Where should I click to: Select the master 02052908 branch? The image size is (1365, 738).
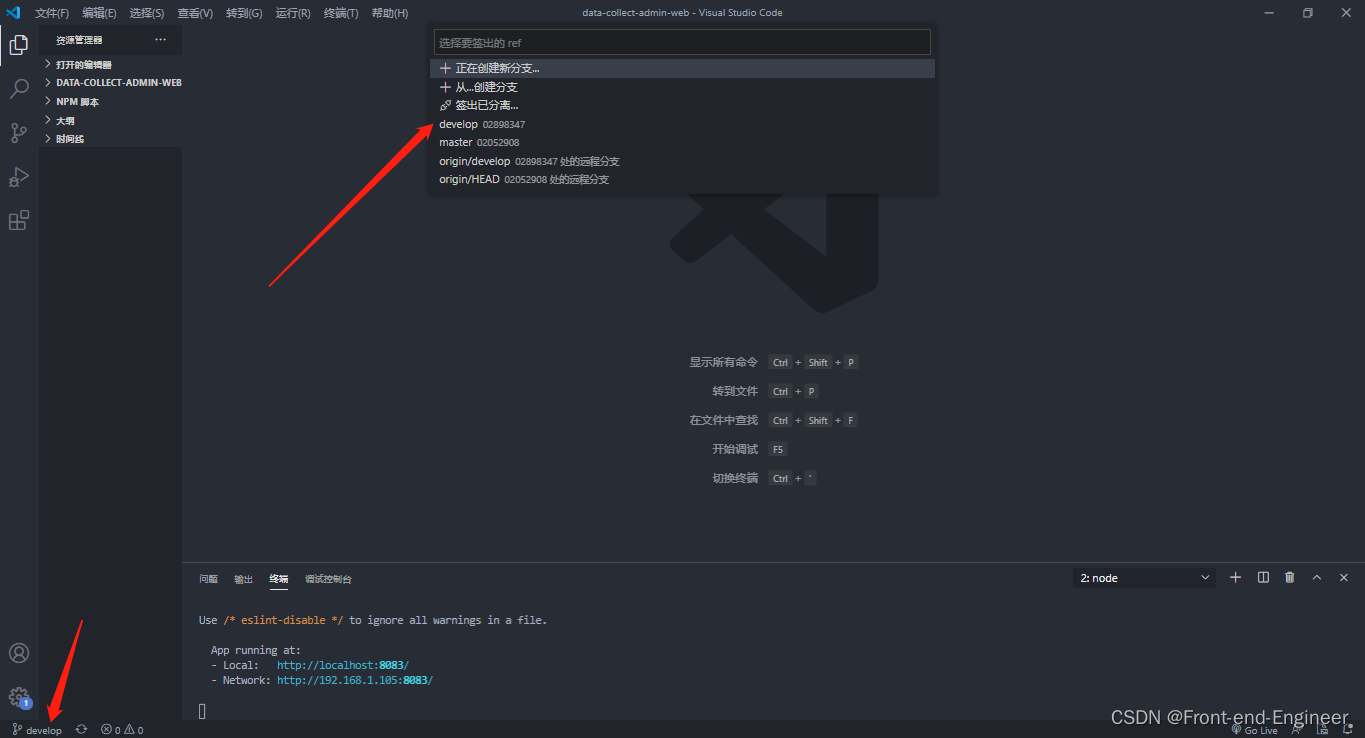(x=683, y=142)
